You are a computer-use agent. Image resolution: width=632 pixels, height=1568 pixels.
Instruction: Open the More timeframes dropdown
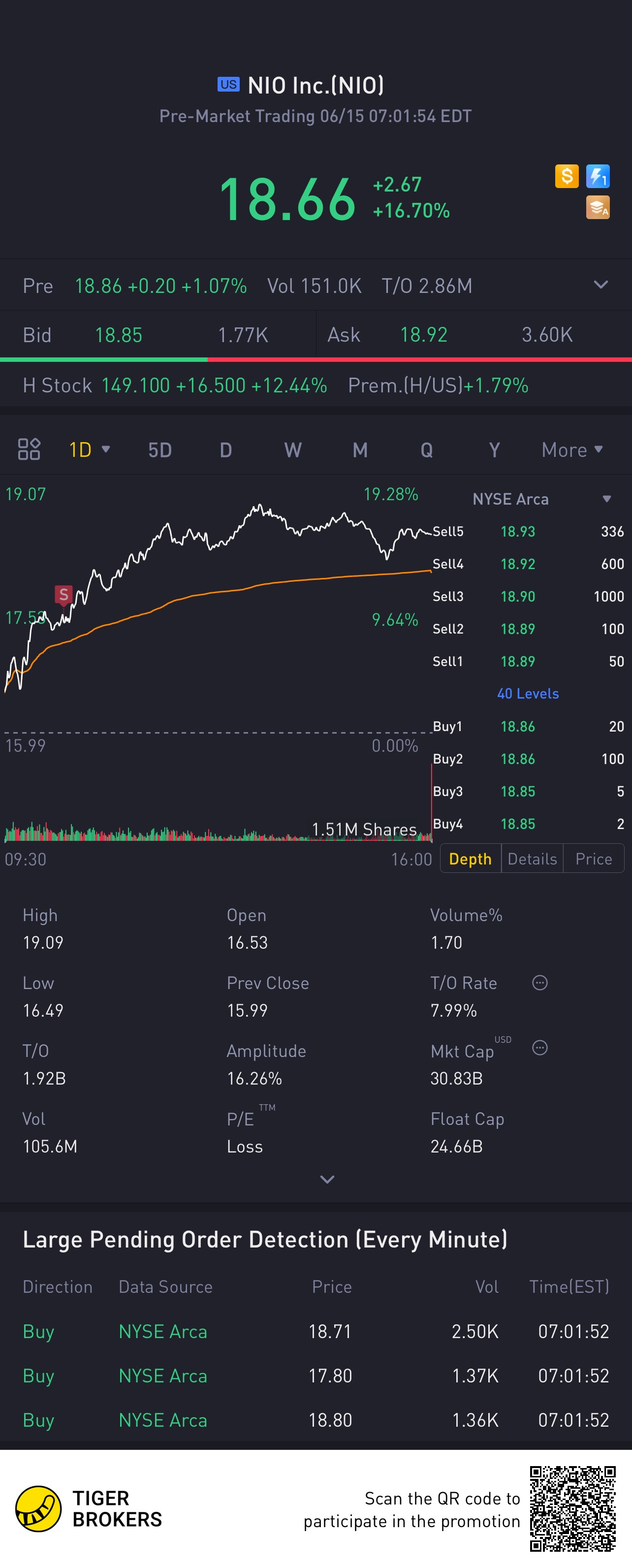[572, 450]
